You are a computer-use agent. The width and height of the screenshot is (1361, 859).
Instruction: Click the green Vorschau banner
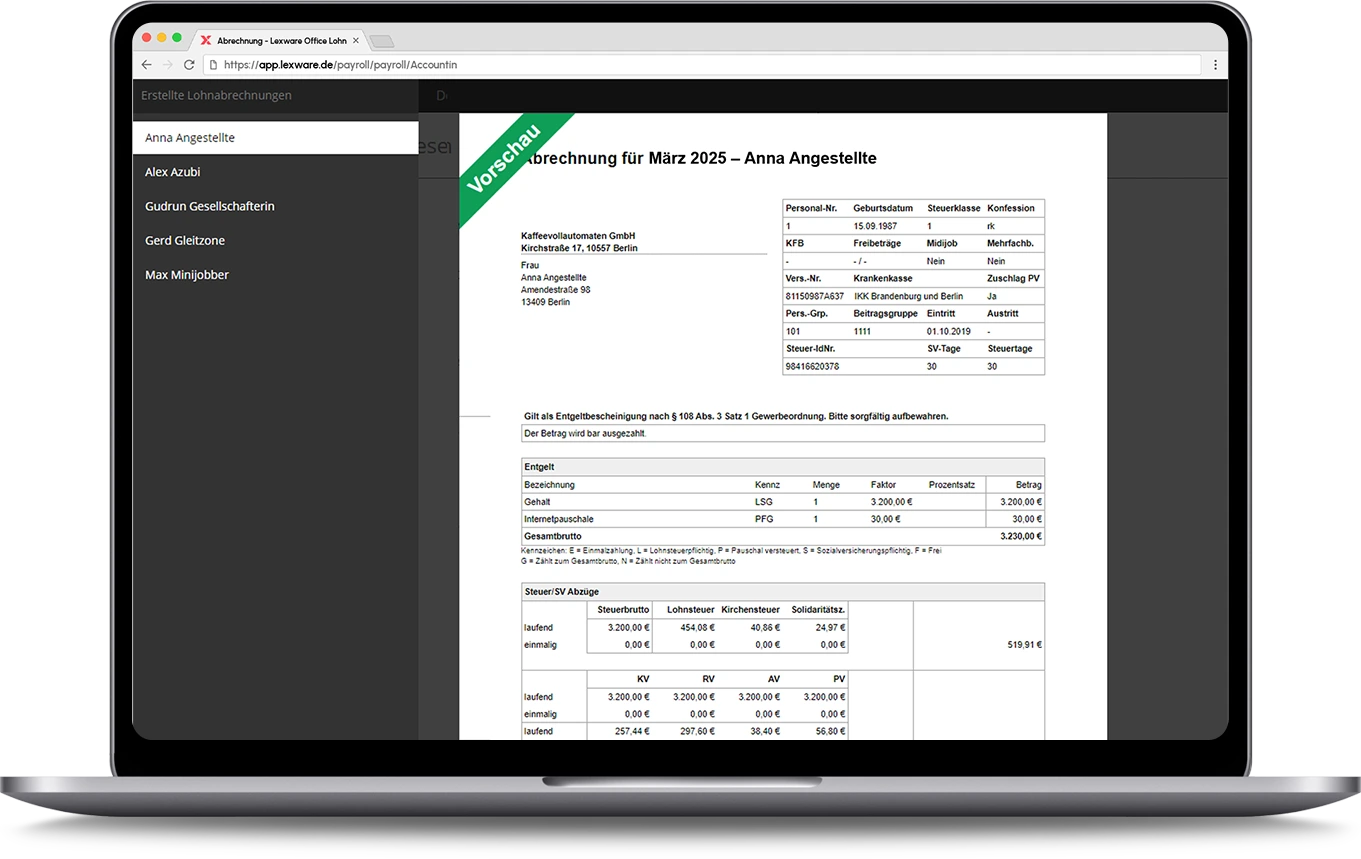[504, 158]
